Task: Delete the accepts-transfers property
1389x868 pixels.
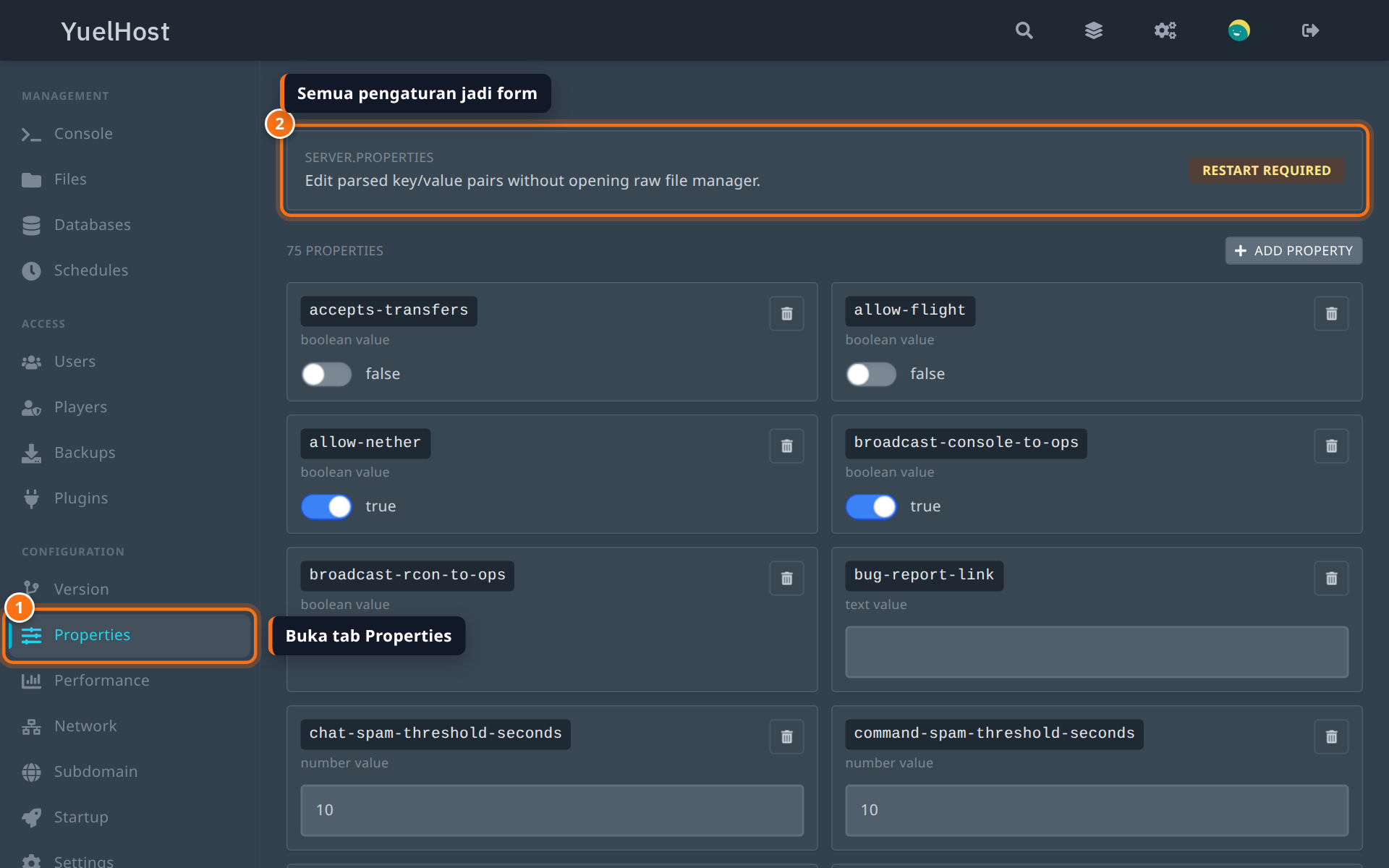Action: click(x=786, y=314)
